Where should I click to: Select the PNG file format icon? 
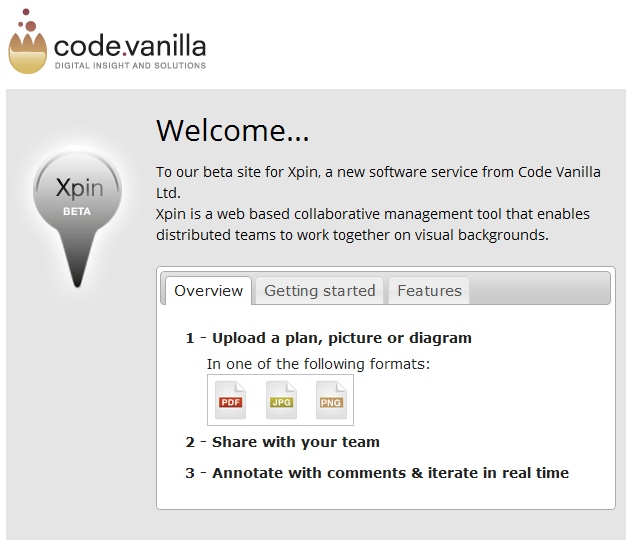(331, 400)
